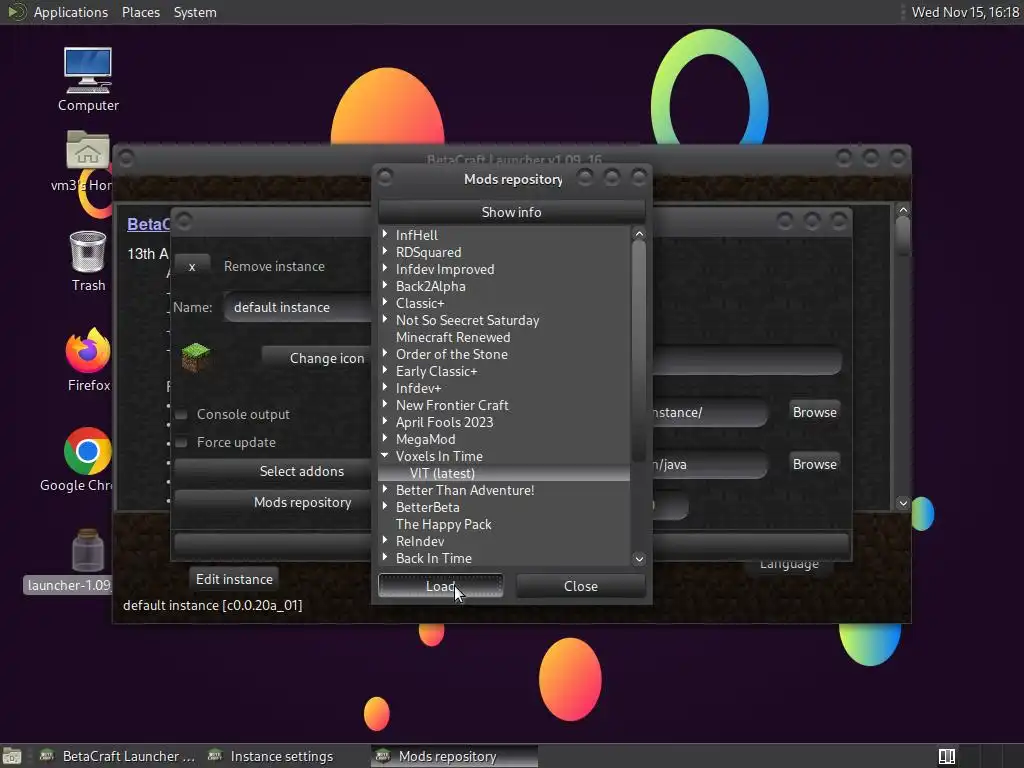Click launcher changelog scroll down arrow
The image size is (1024, 768).
pyautogui.click(x=903, y=503)
